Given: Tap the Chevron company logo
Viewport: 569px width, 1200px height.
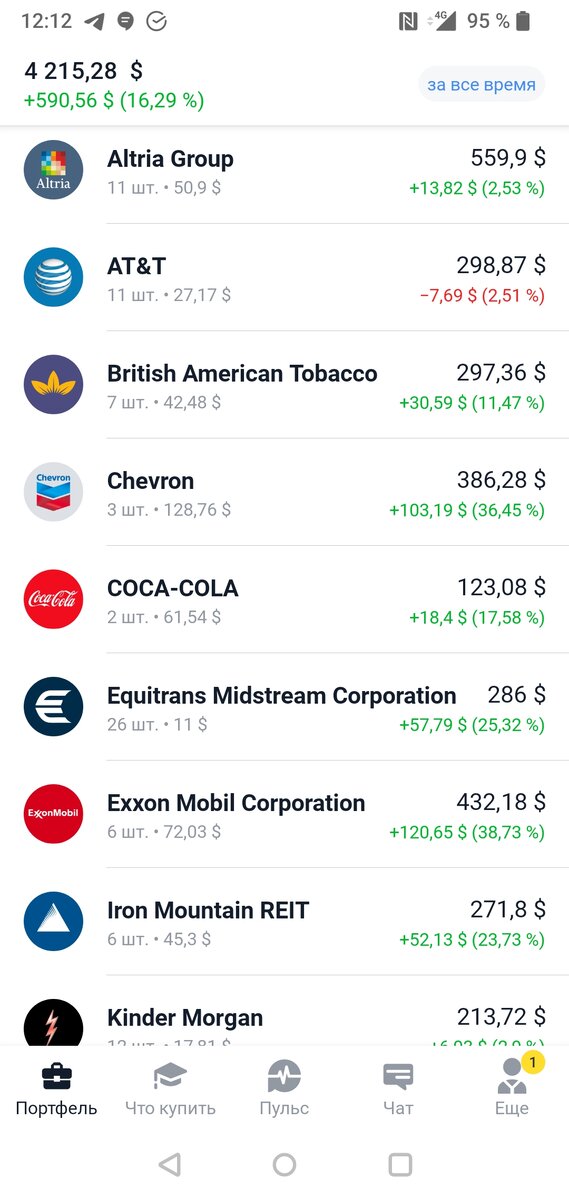Looking at the screenshot, I should coord(53,492).
